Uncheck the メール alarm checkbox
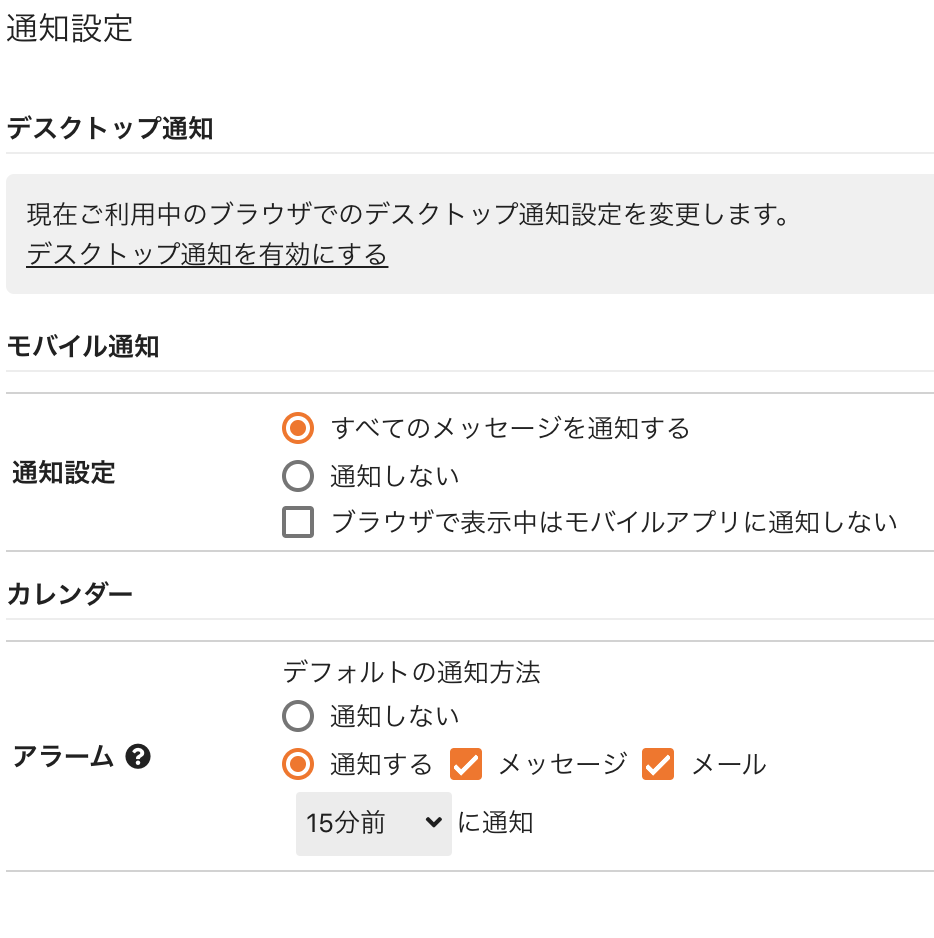Screen dimensions: 934x938 click(658, 765)
